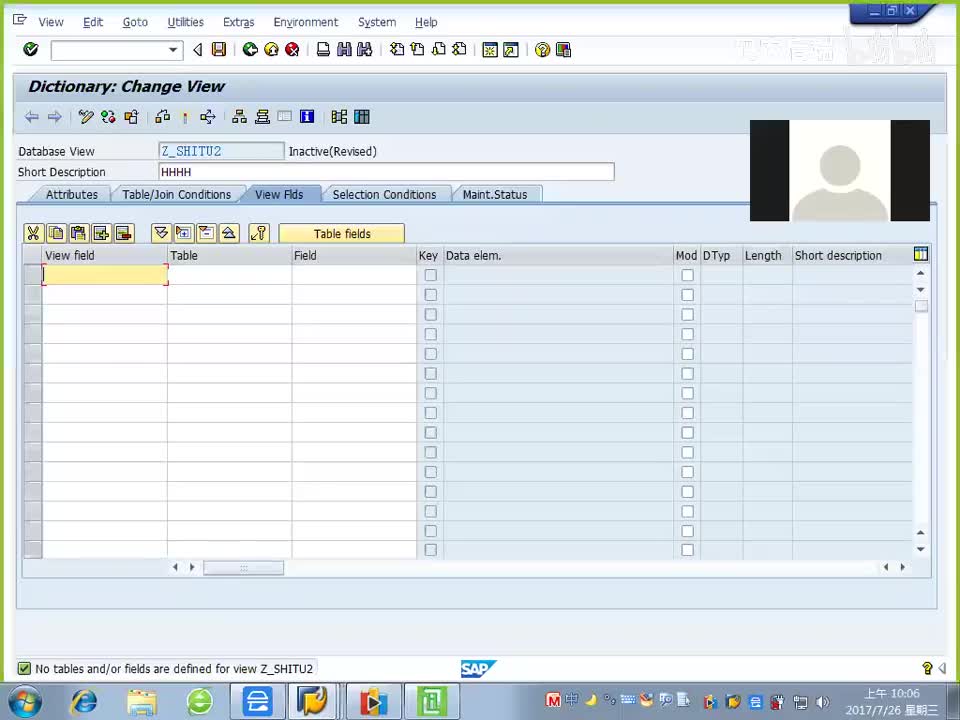Open the table column settings icon
Image resolution: width=960 pixels, height=720 pixels.
click(921, 255)
